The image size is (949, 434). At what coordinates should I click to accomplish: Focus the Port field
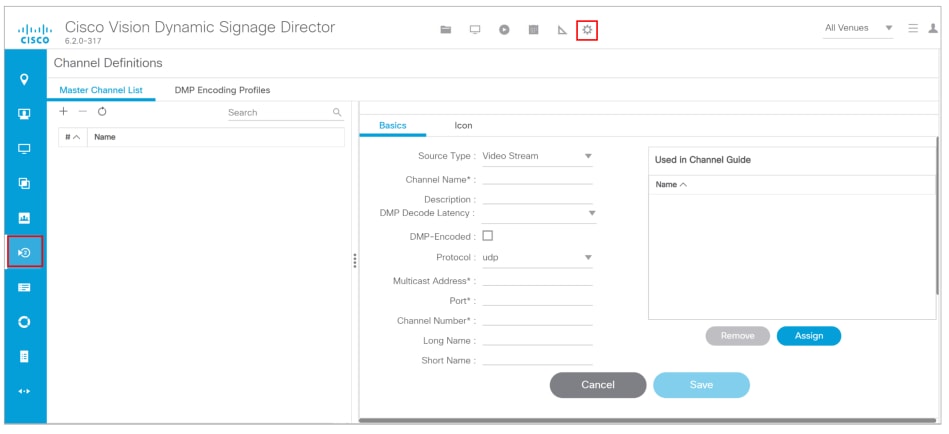537,300
